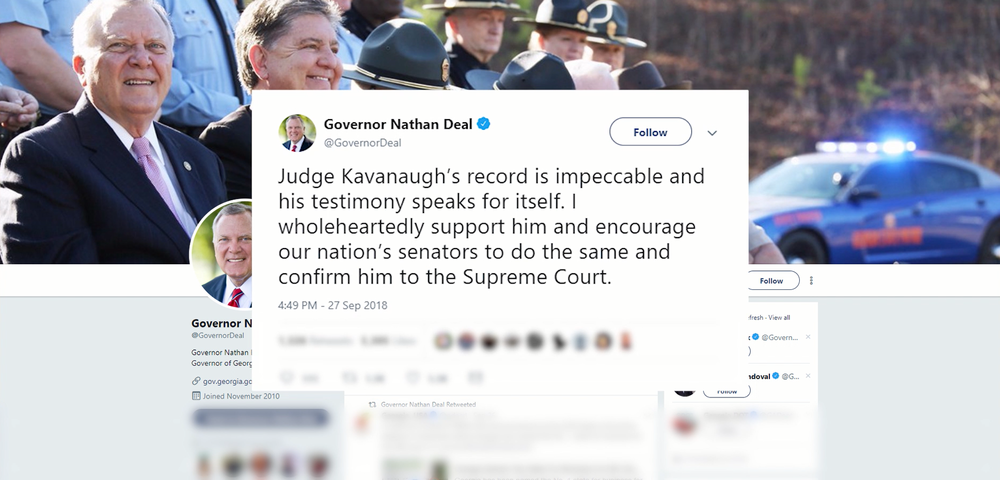Click the Follow button on the profile bar
Image resolution: width=1000 pixels, height=480 pixels.
tap(771, 280)
